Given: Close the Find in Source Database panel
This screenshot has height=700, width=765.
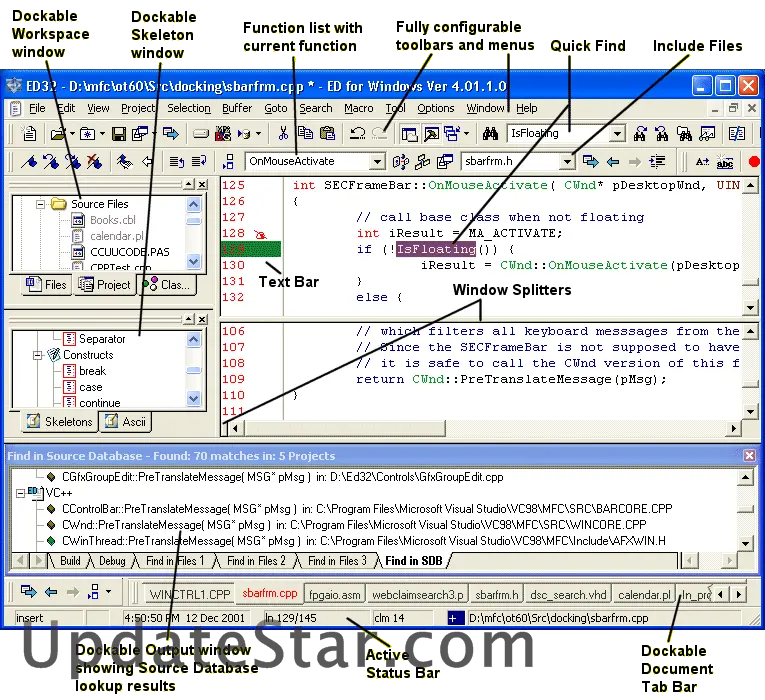Looking at the screenshot, I should pyautogui.click(x=749, y=456).
